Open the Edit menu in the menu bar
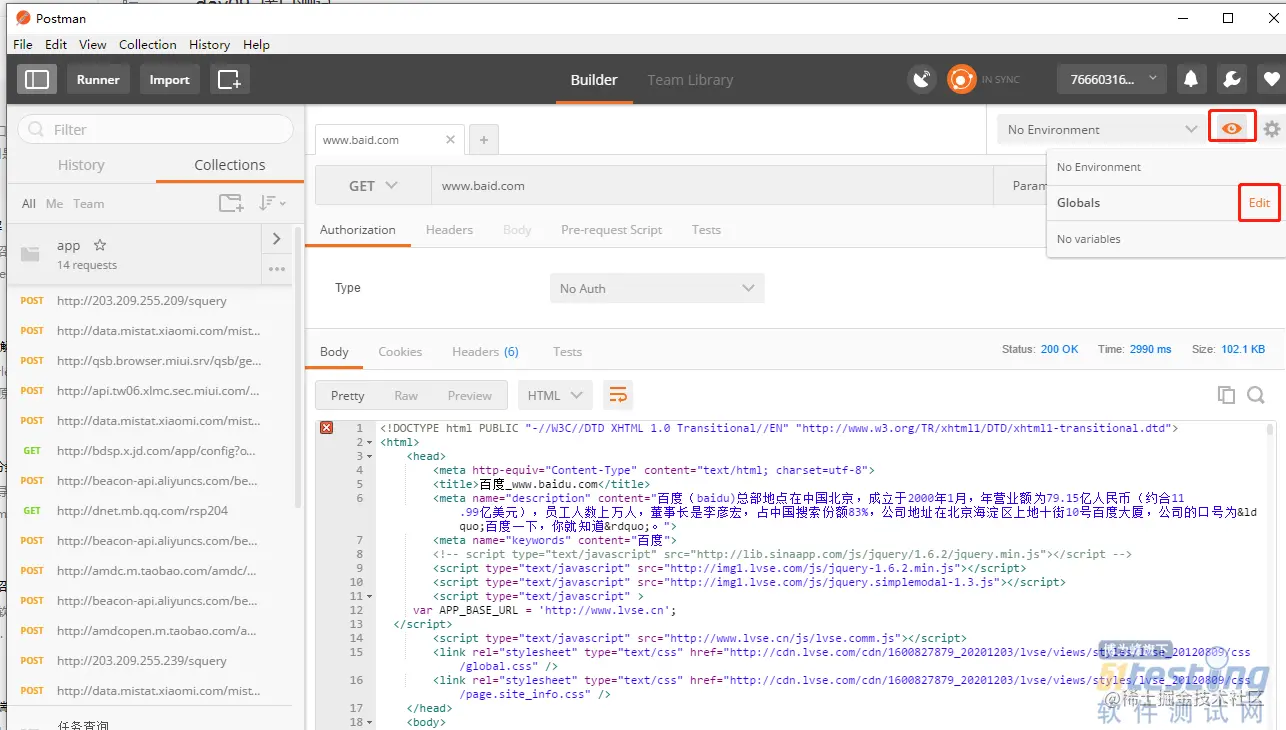This screenshot has height=730, width=1286. click(x=56, y=44)
